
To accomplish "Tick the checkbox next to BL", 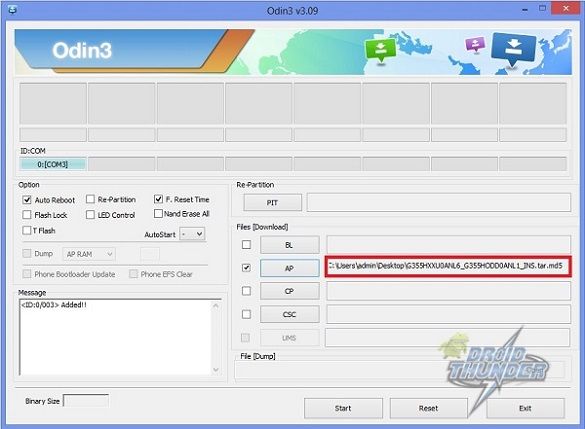I will click(x=246, y=244).
